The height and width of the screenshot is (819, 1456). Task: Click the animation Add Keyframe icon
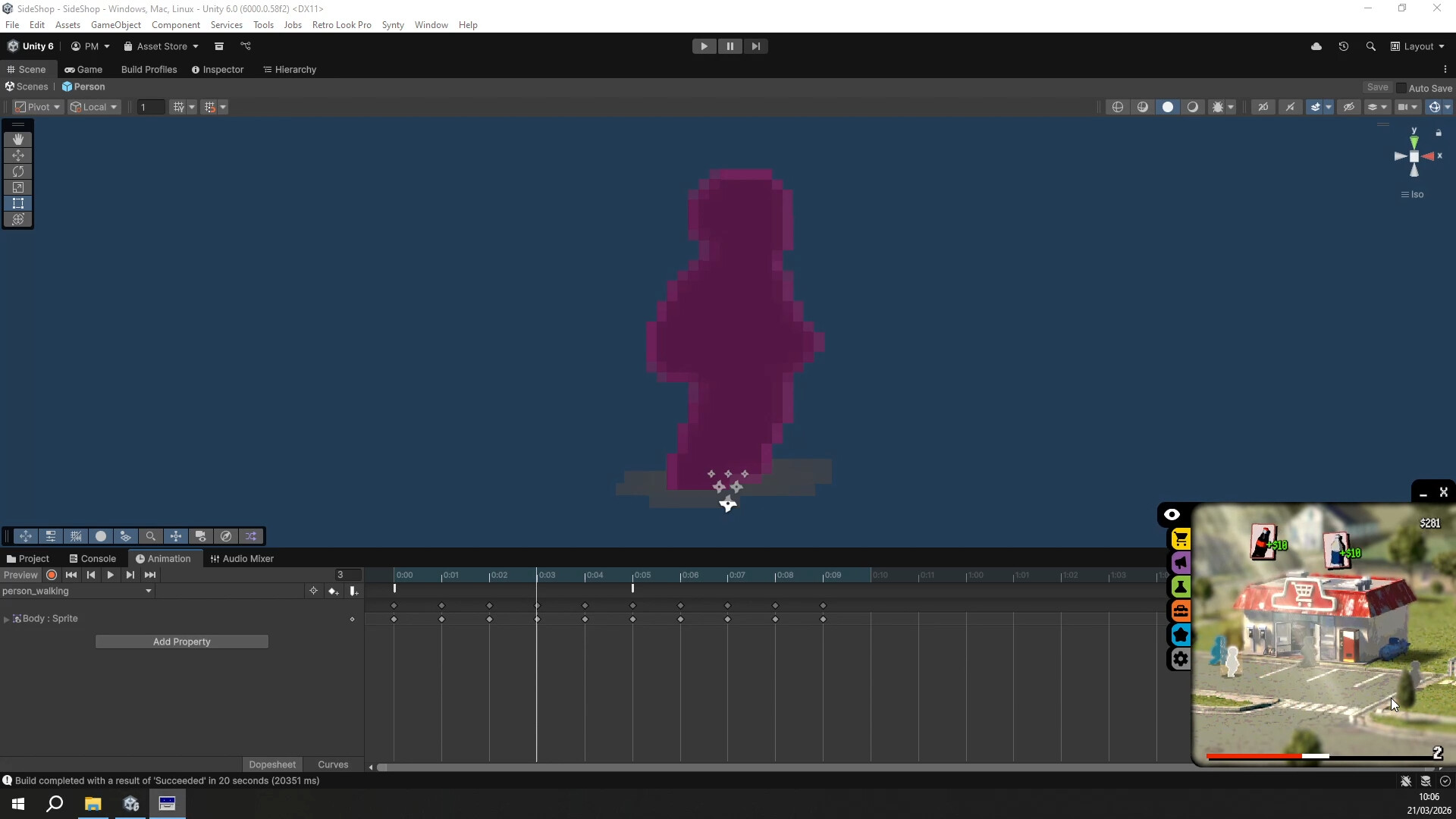pyautogui.click(x=333, y=591)
